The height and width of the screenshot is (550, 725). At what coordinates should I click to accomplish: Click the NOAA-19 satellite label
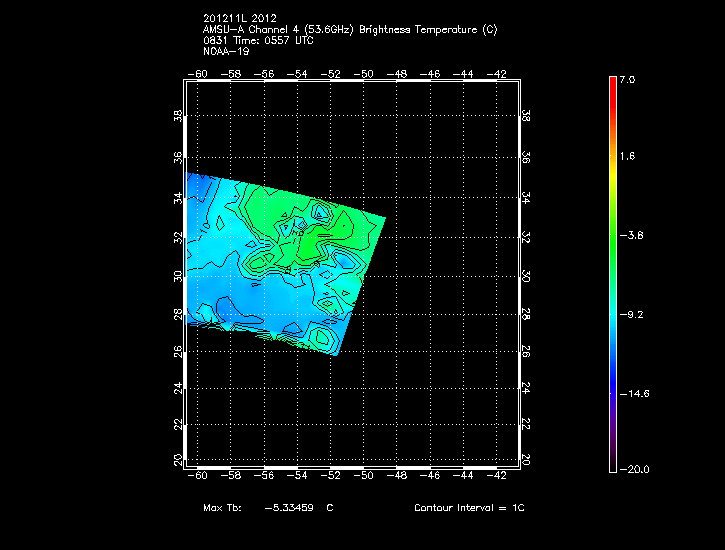pyautogui.click(x=225, y=52)
